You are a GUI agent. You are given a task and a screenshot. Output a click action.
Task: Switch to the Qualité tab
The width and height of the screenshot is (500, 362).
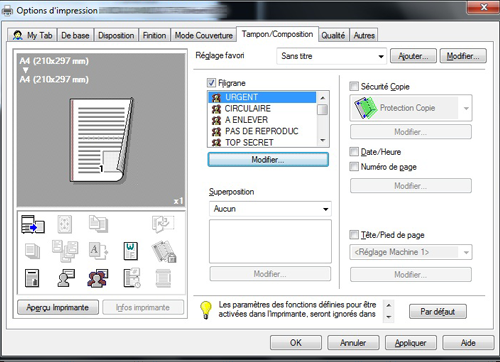tap(333, 35)
